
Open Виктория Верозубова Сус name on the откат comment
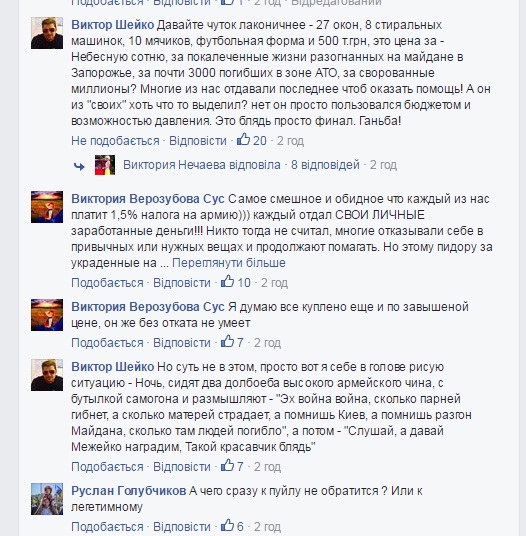pos(148,307)
